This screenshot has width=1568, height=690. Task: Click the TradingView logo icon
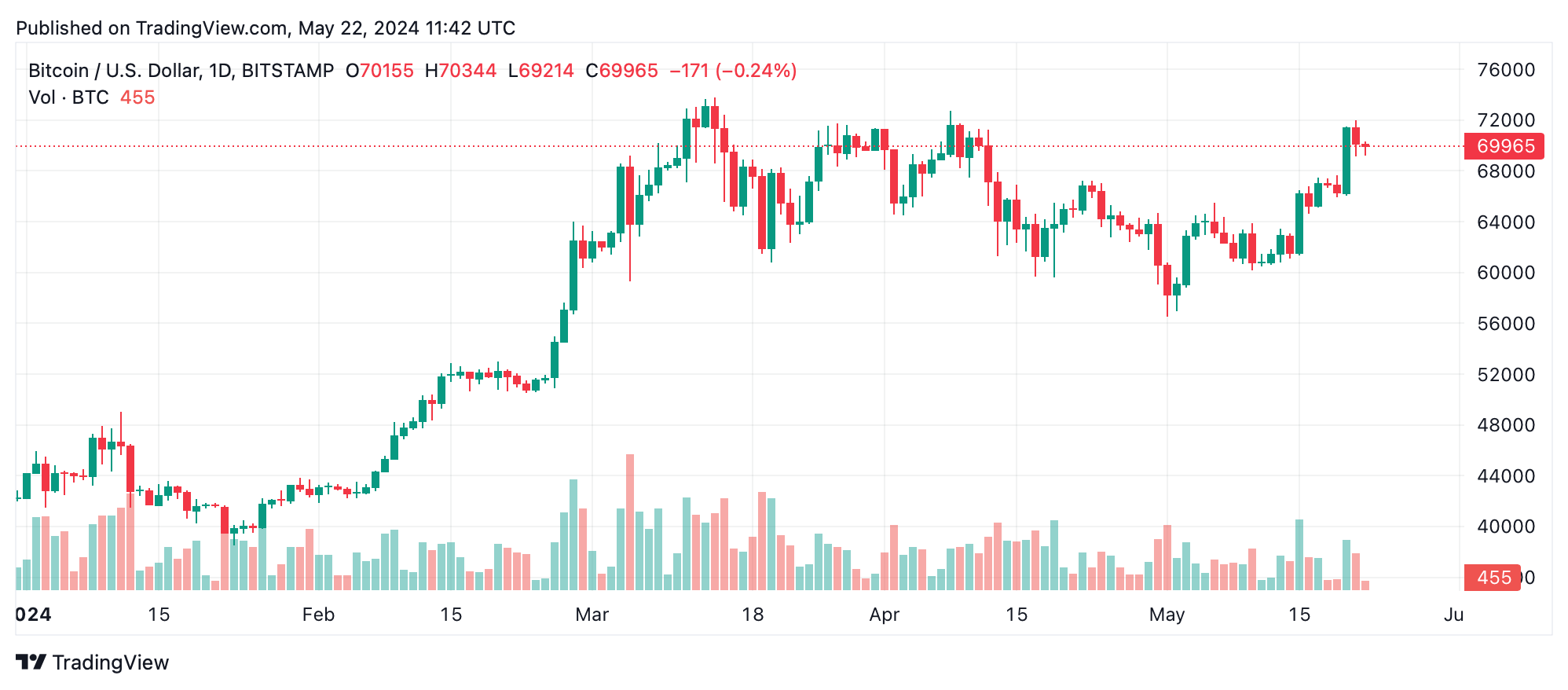[x=31, y=662]
